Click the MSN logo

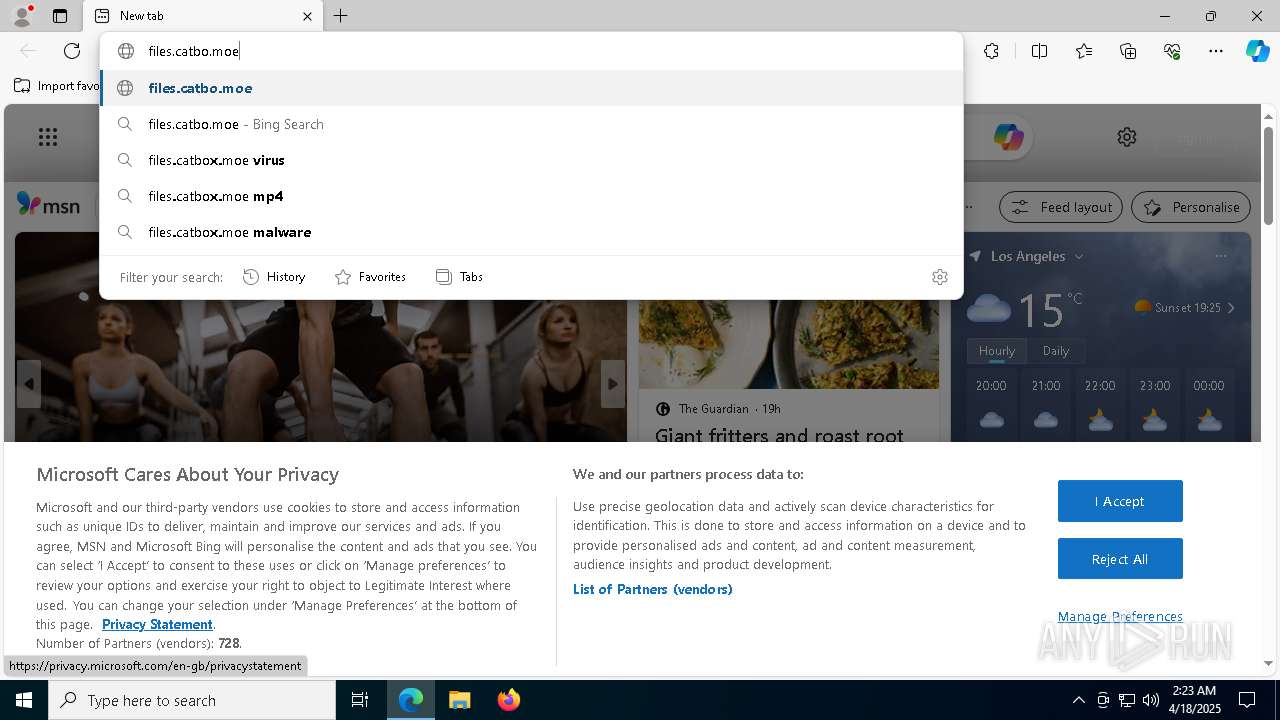[48, 205]
